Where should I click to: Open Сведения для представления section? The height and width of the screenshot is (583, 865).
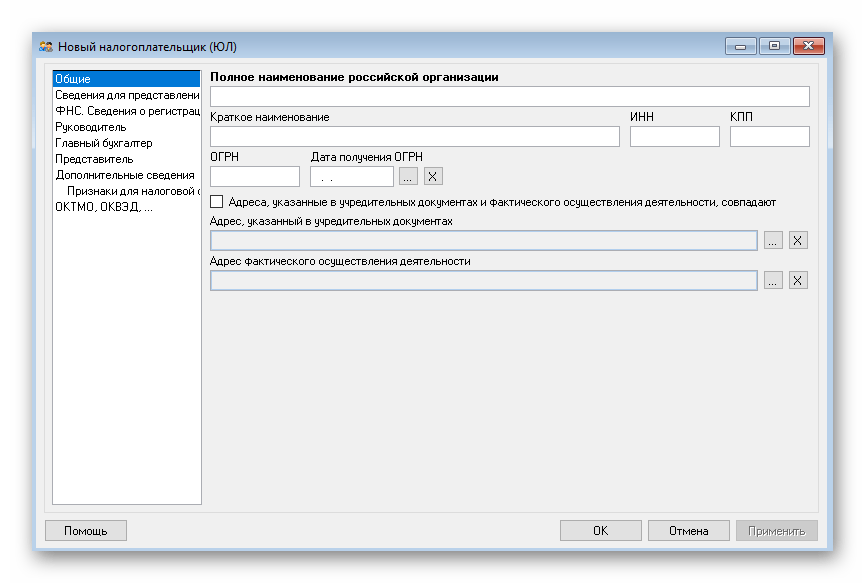[126, 95]
